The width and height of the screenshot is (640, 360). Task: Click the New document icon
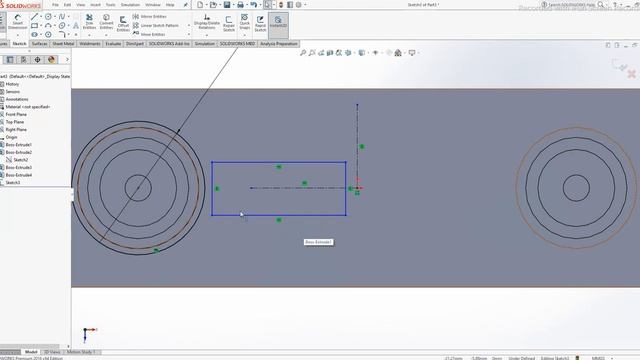[200, 4]
